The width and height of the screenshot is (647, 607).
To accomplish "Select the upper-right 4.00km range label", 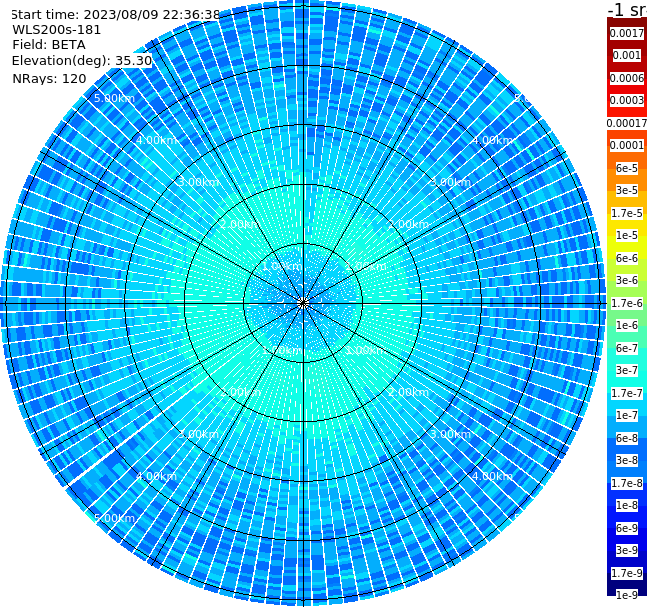I will pyautogui.click(x=492, y=140).
